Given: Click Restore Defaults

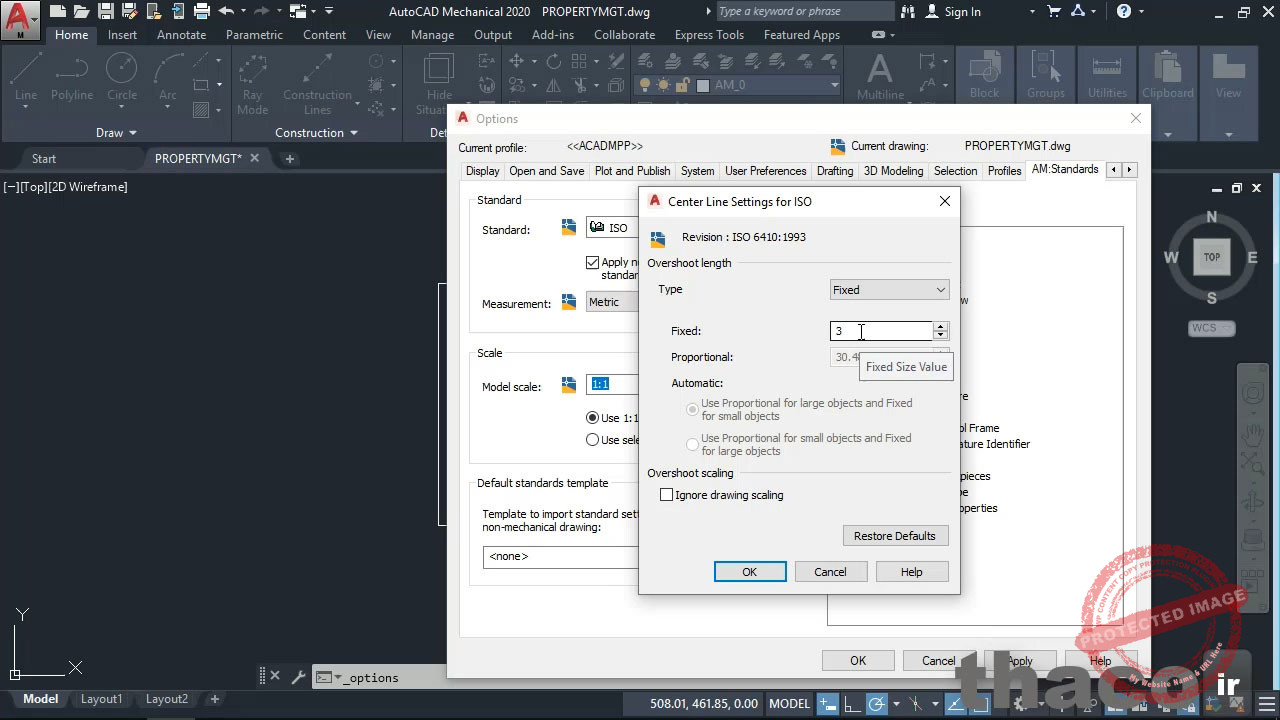Looking at the screenshot, I should pyautogui.click(x=895, y=535).
